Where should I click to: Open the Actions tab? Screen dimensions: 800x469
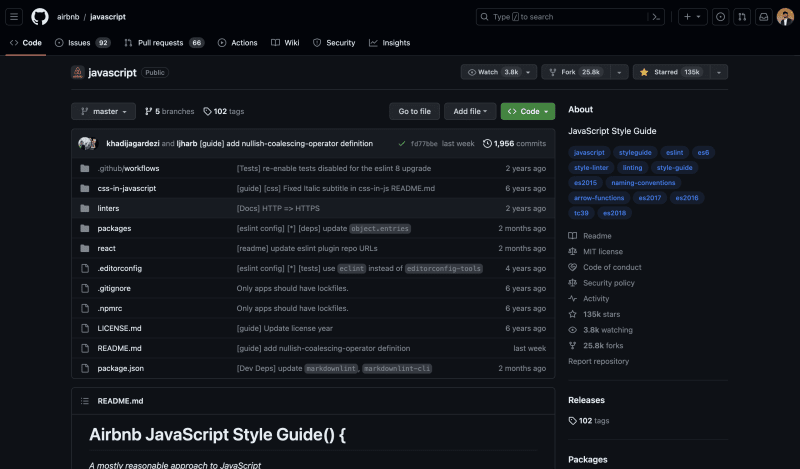point(237,43)
